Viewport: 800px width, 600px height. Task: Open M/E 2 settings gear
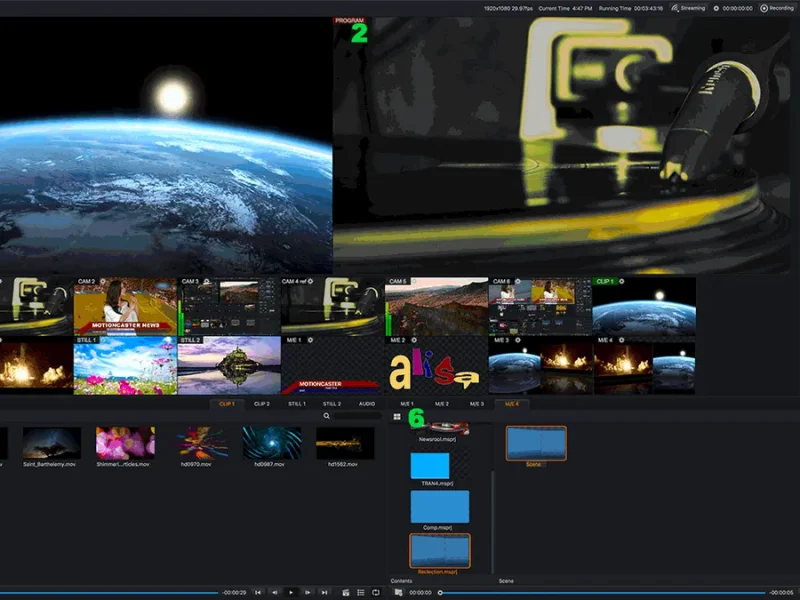(x=414, y=340)
